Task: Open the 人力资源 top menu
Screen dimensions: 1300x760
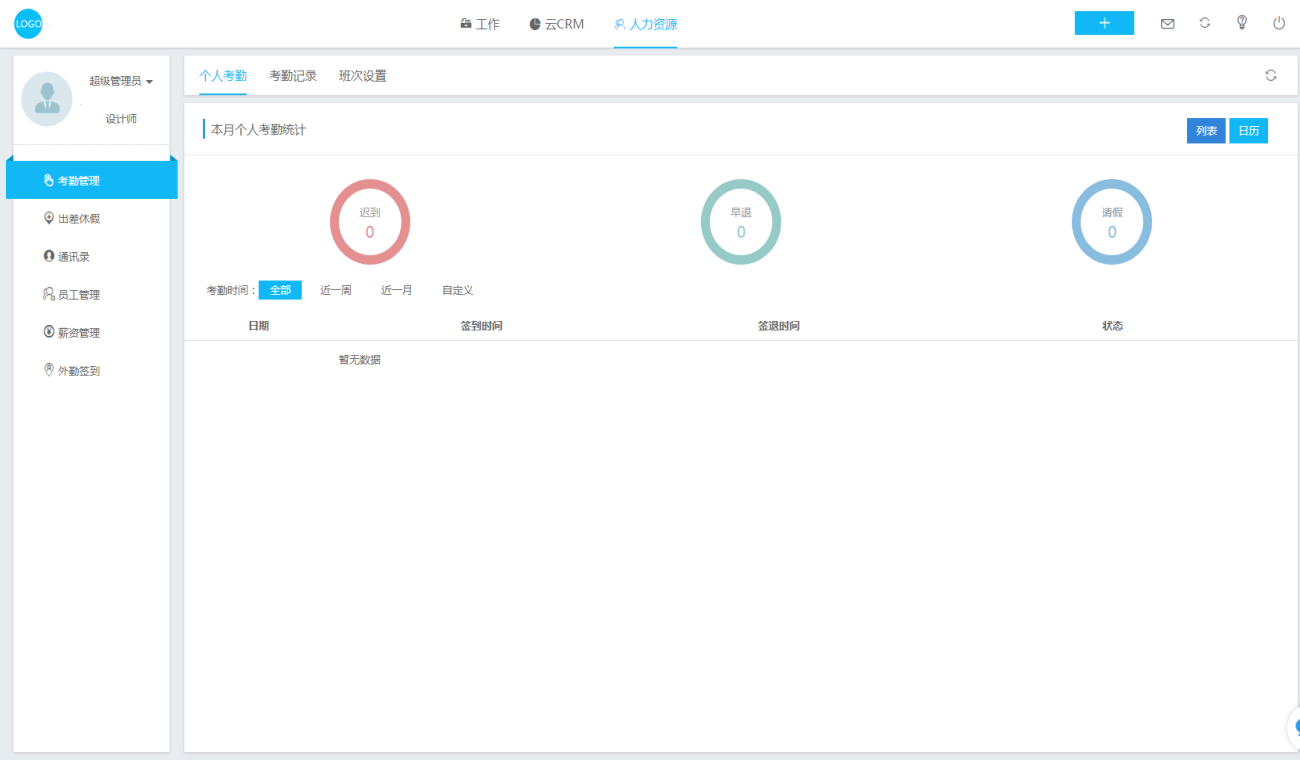Action: coord(646,24)
